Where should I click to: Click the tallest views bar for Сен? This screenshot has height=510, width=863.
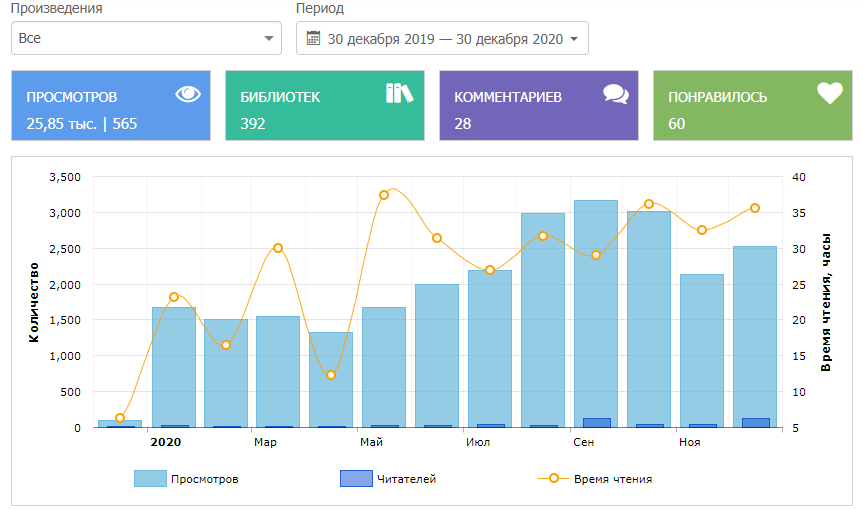595,310
